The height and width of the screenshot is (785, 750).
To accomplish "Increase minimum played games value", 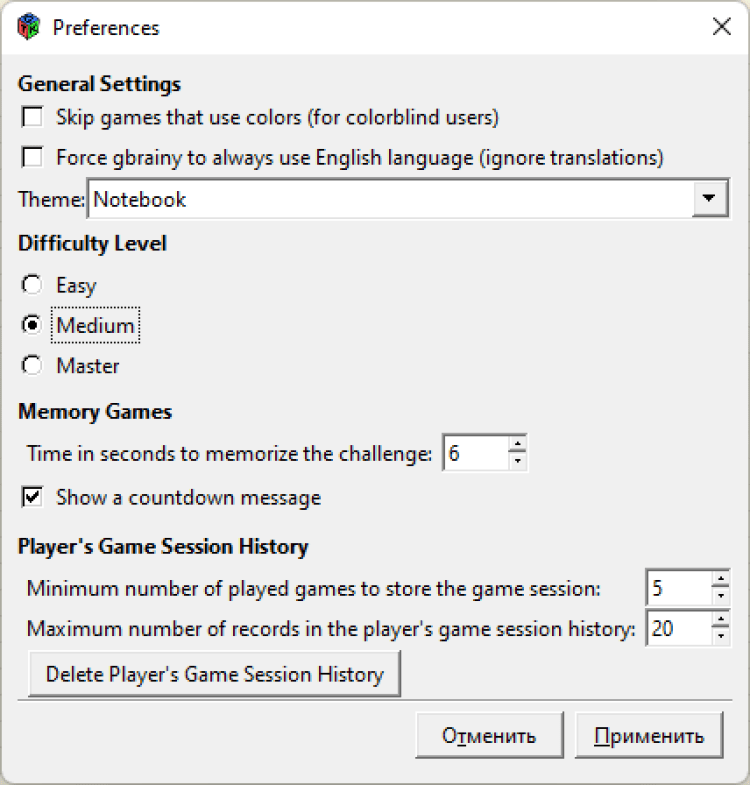I will pos(720,580).
